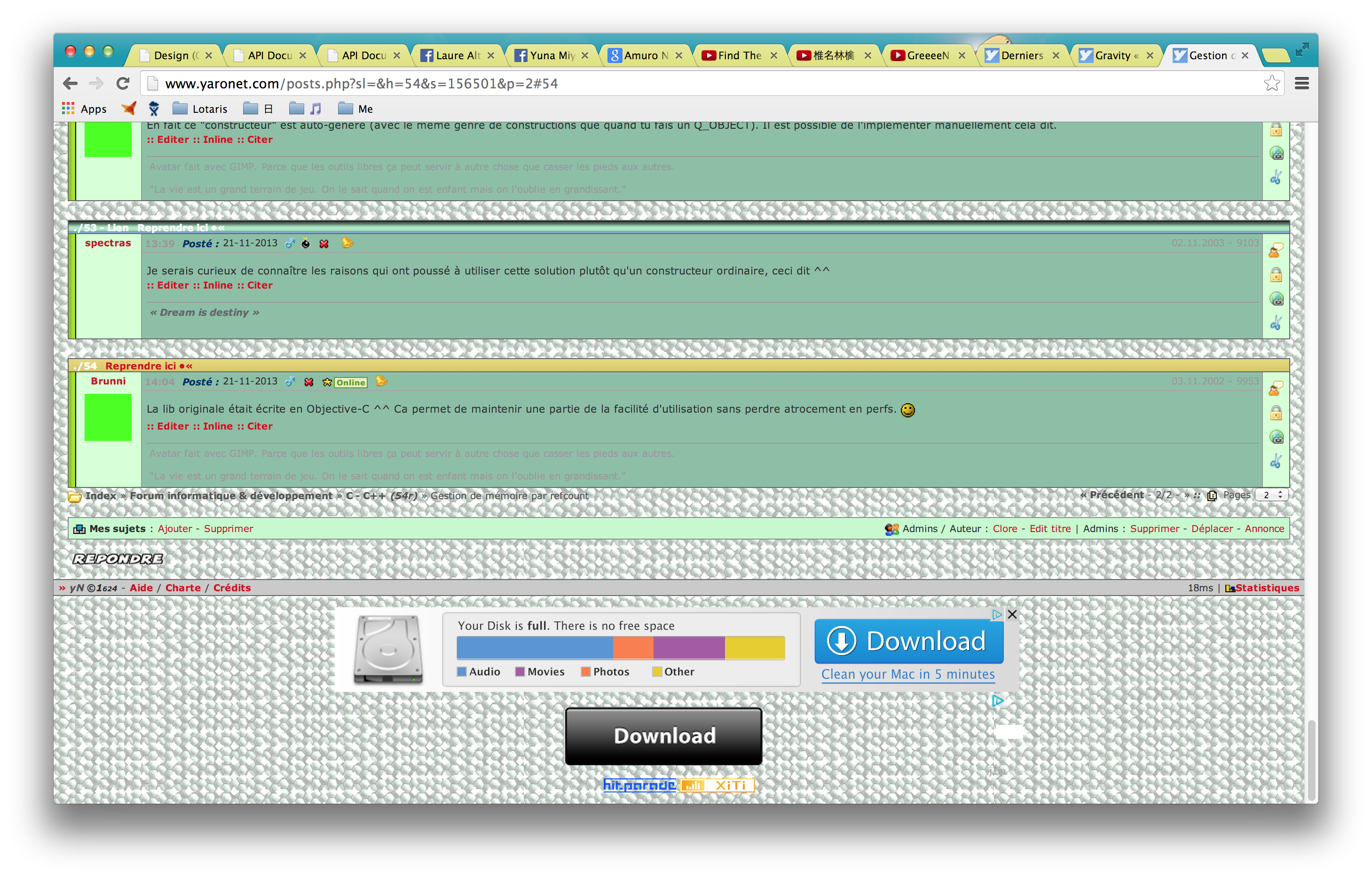Click the disk usage color bar in ad

[x=621, y=648]
